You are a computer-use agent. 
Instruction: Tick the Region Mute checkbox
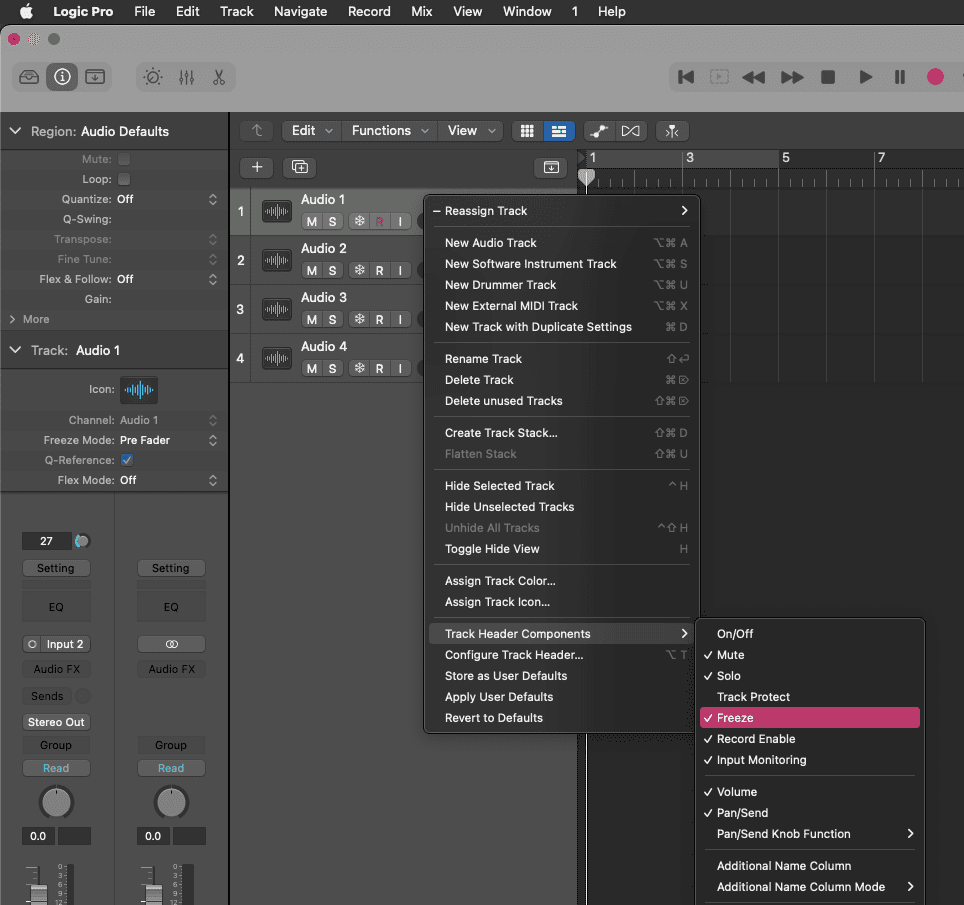[124, 159]
